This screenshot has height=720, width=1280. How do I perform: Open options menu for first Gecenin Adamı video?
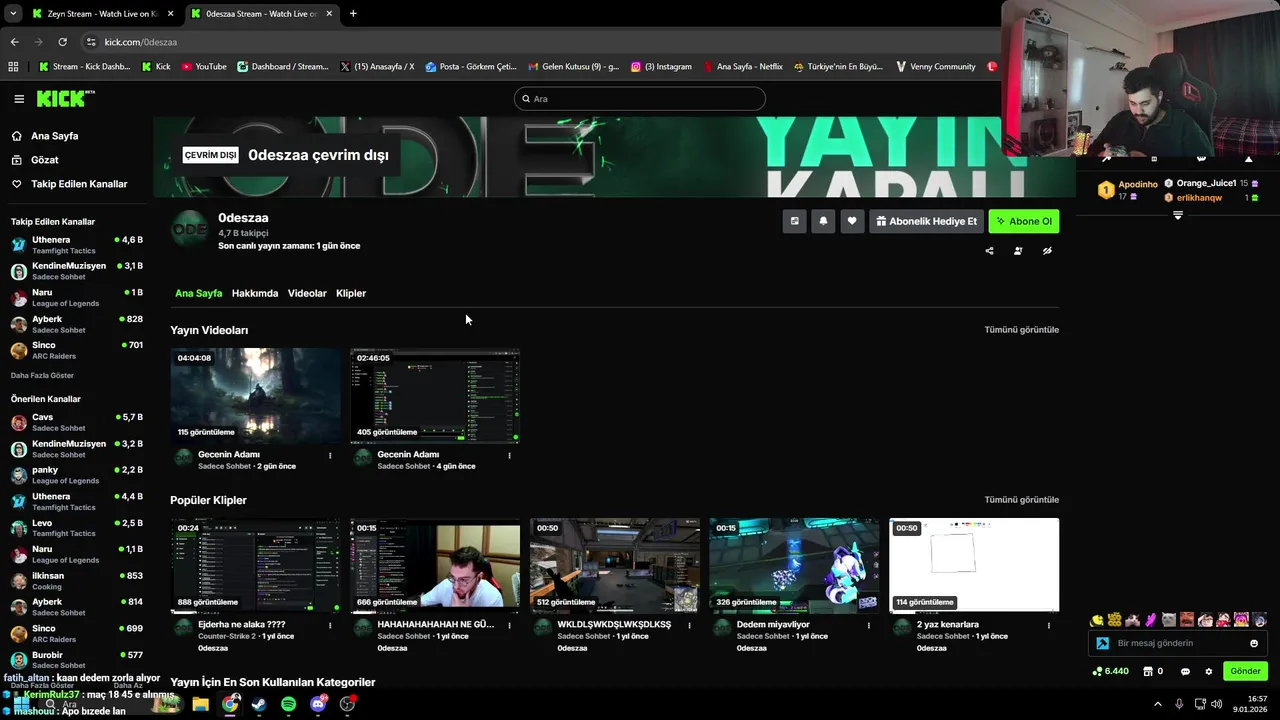(330, 455)
